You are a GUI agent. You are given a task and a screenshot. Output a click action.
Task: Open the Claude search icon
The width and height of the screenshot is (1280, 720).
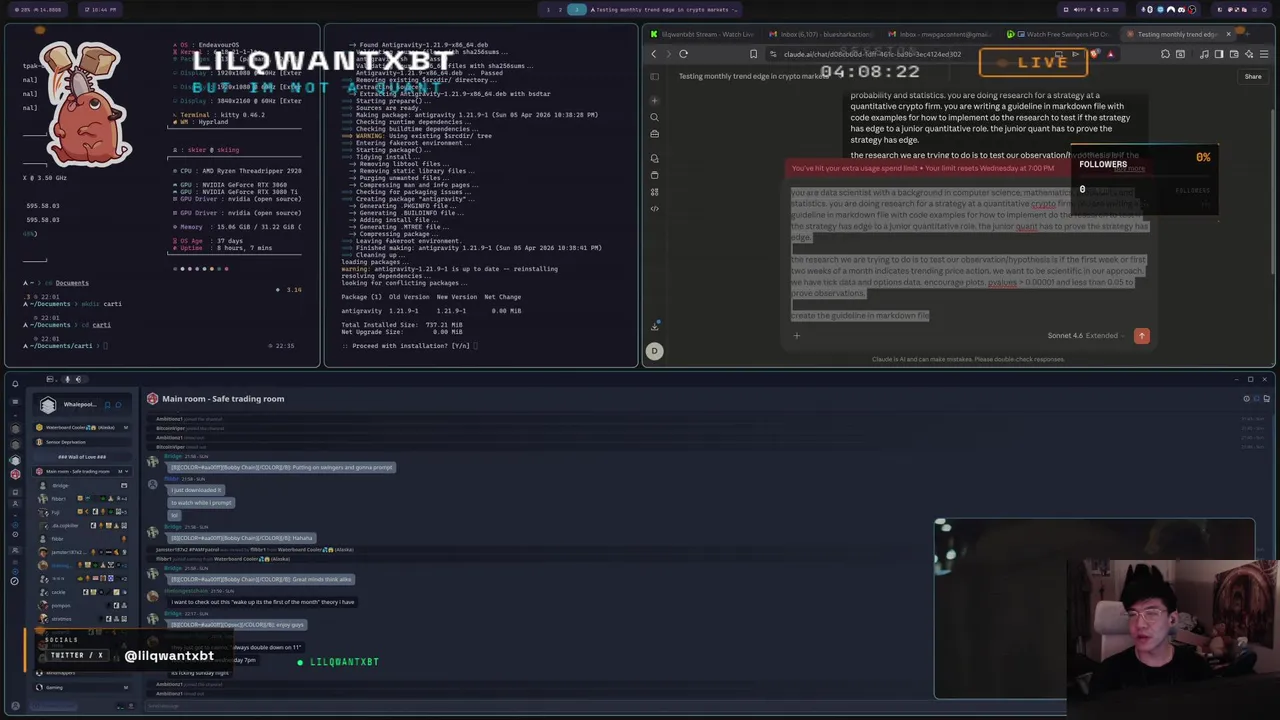coord(654,117)
